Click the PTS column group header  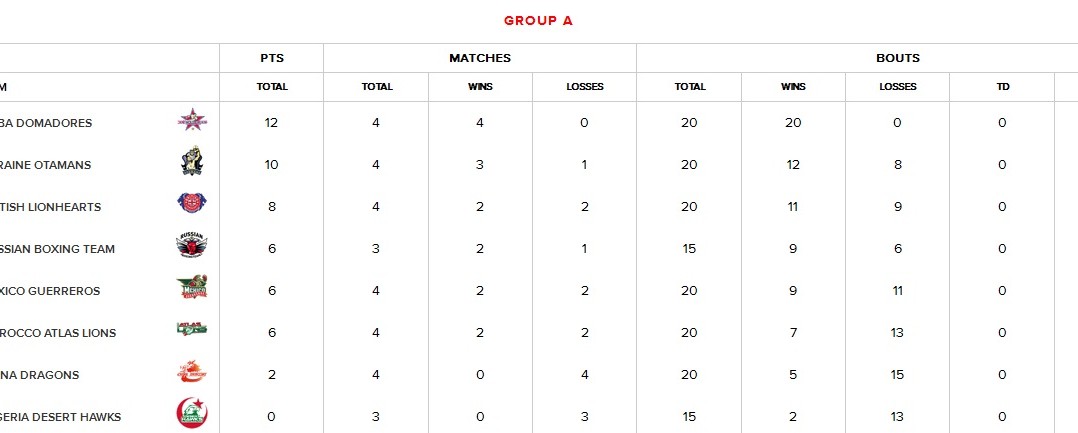272,58
